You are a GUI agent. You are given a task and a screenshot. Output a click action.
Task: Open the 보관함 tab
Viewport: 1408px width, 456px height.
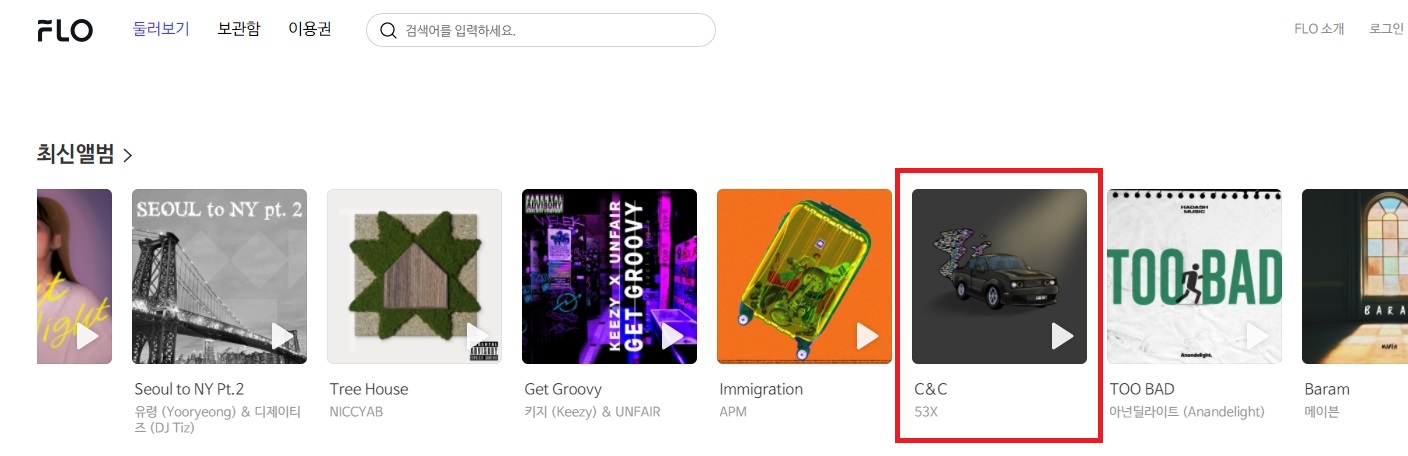pyautogui.click(x=238, y=29)
